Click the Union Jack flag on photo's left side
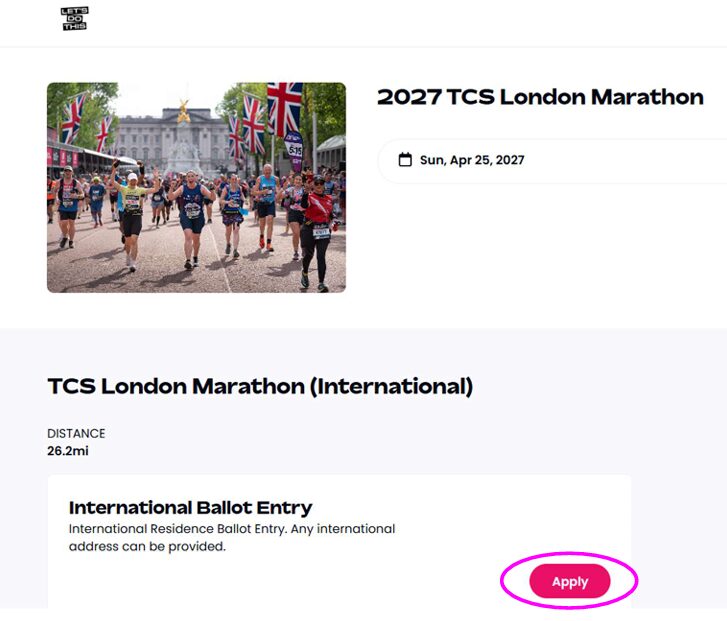The image size is (727, 621). (72, 117)
